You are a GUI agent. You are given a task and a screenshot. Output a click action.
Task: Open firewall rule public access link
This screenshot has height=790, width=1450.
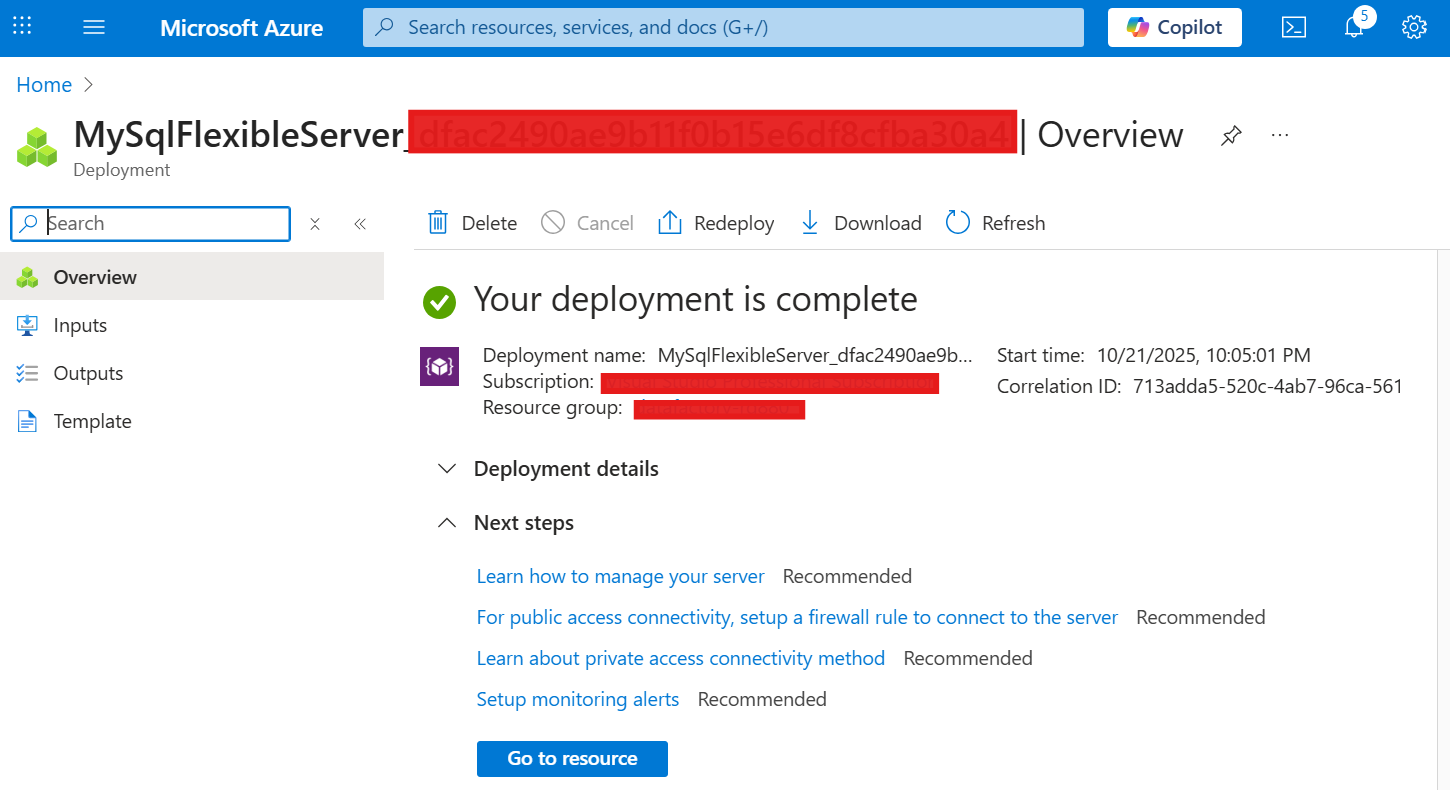(x=797, y=618)
